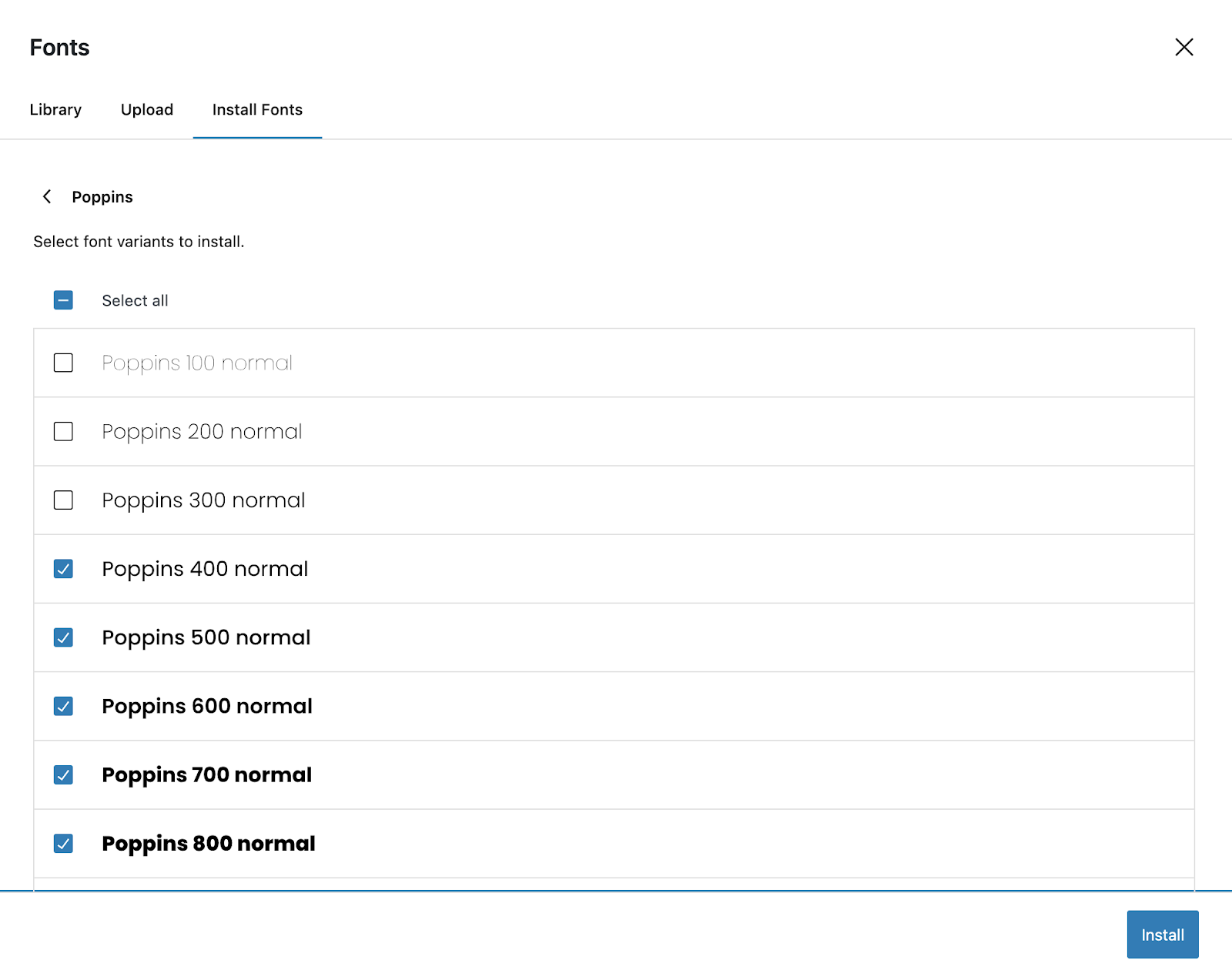Click the Install button
Screen dimensions: 1232x970
[x=1163, y=935]
